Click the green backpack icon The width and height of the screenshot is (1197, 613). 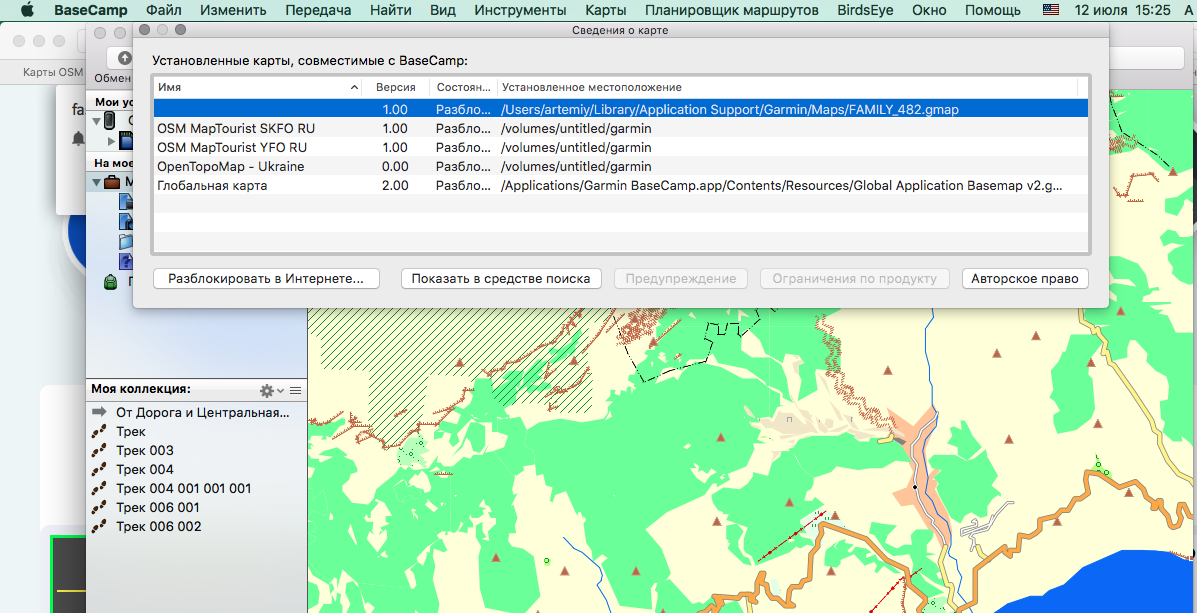(111, 281)
